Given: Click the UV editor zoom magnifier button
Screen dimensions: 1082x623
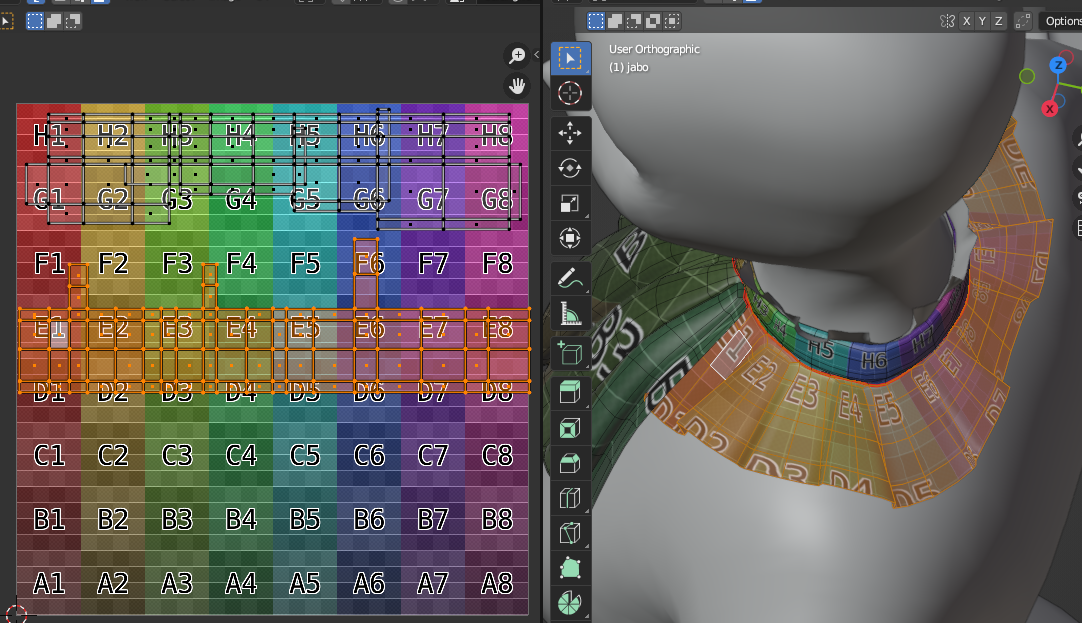Looking at the screenshot, I should [517, 55].
